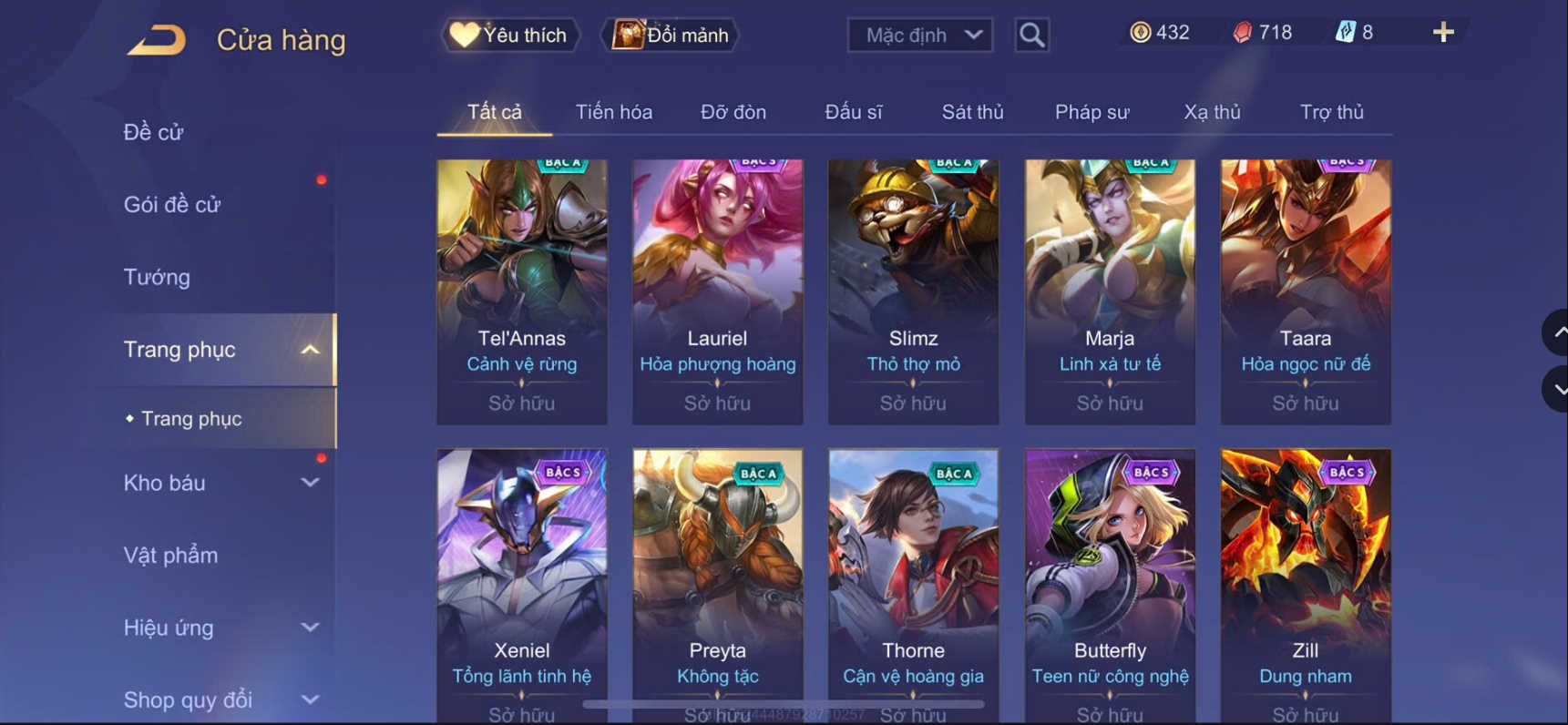Expand the Kho báu sidebar section
Viewport: 1568px width, 725px height.
(310, 483)
